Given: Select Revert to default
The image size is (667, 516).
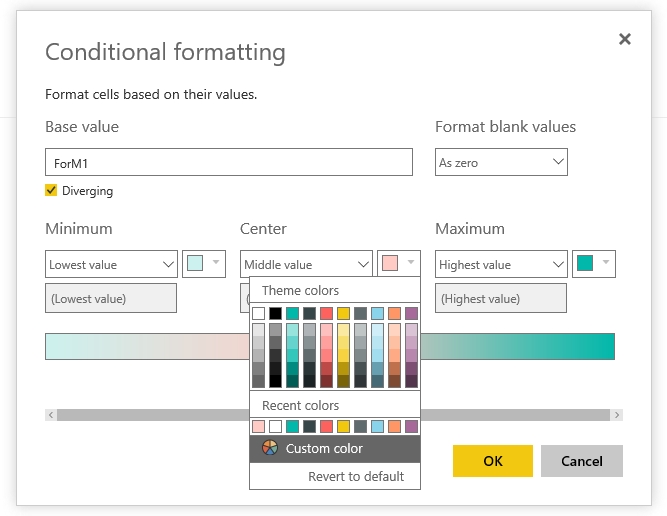Looking at the screenshot, I should 356,476.
